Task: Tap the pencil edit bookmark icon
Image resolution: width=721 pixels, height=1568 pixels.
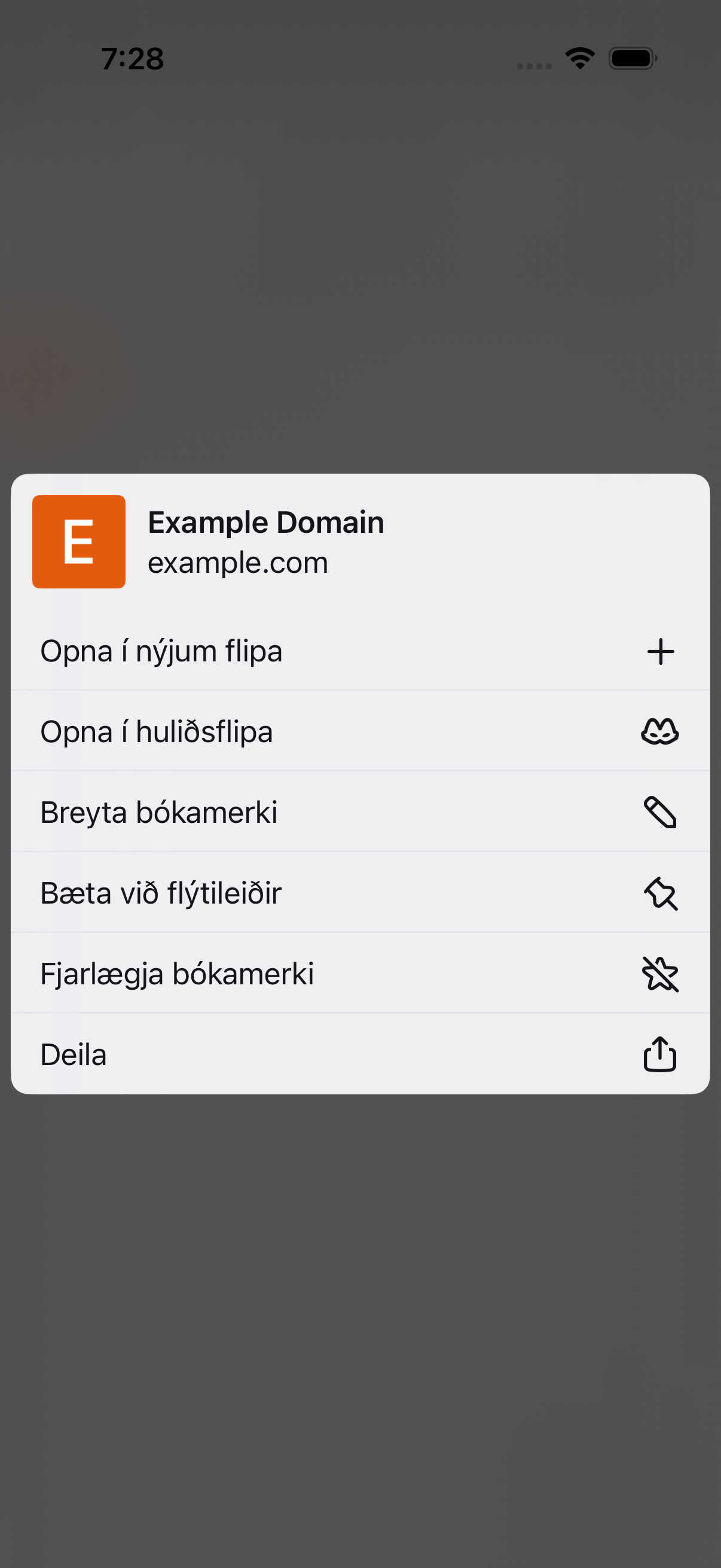Action: (660, 812)
